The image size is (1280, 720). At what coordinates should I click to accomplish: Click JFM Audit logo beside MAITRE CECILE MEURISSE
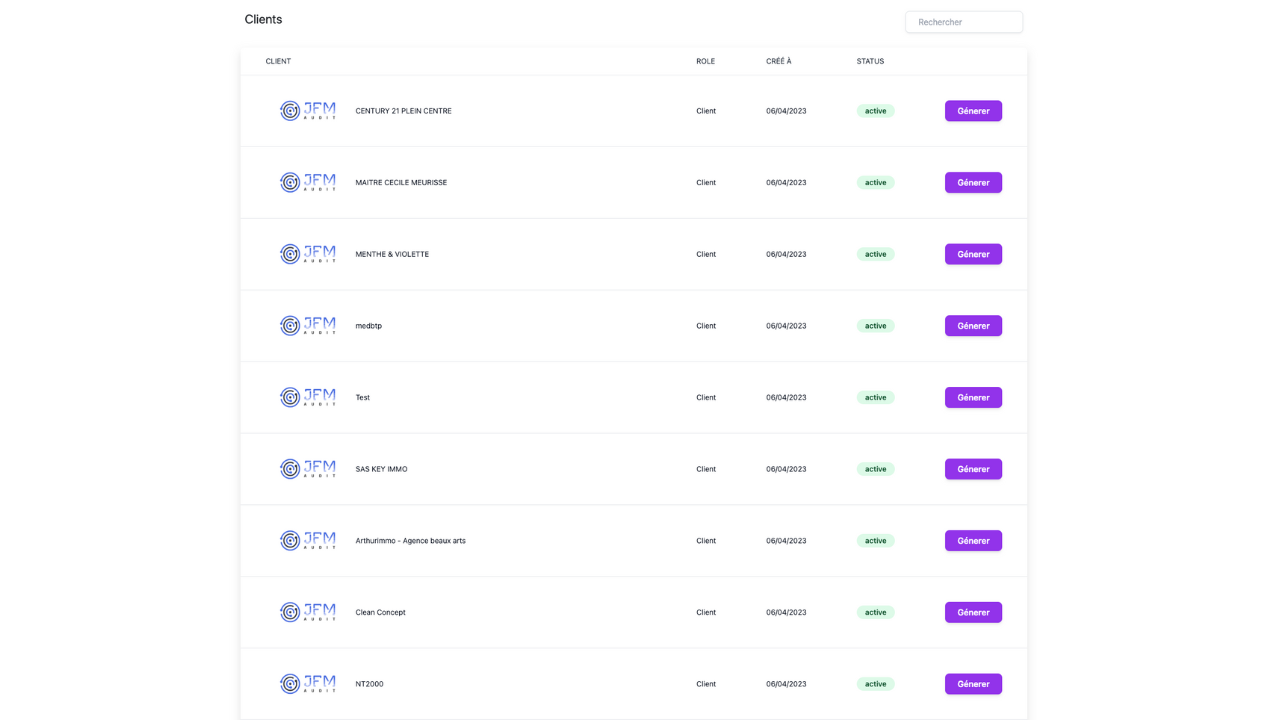click(x=307, y=183)
